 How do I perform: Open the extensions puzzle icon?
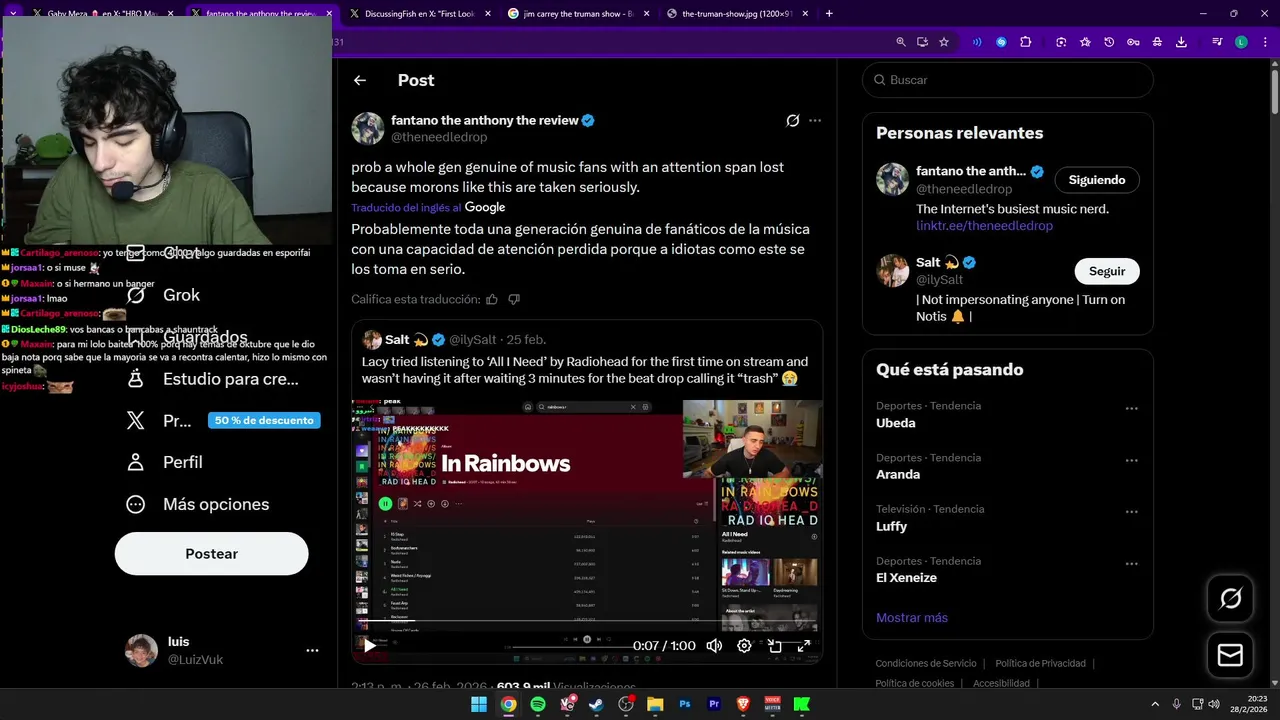point(1026,42)
